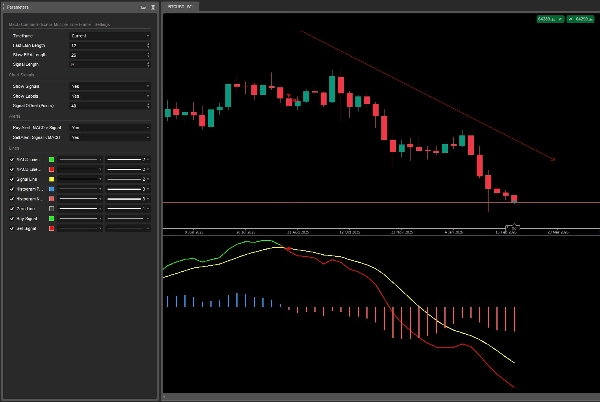
Task: Open the Sell Alert Signal > MACD dropdown
Action: pyautogui.click(x=110, y=137)
